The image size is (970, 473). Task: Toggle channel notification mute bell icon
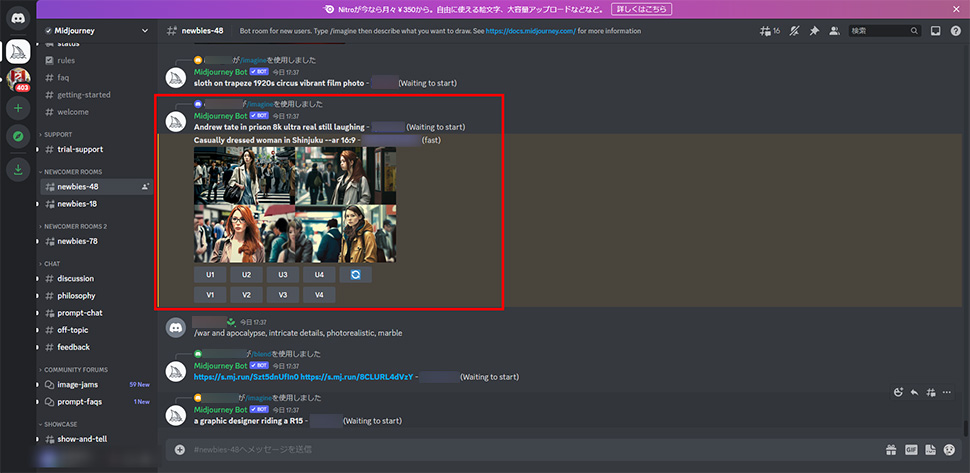coord(794,31)
